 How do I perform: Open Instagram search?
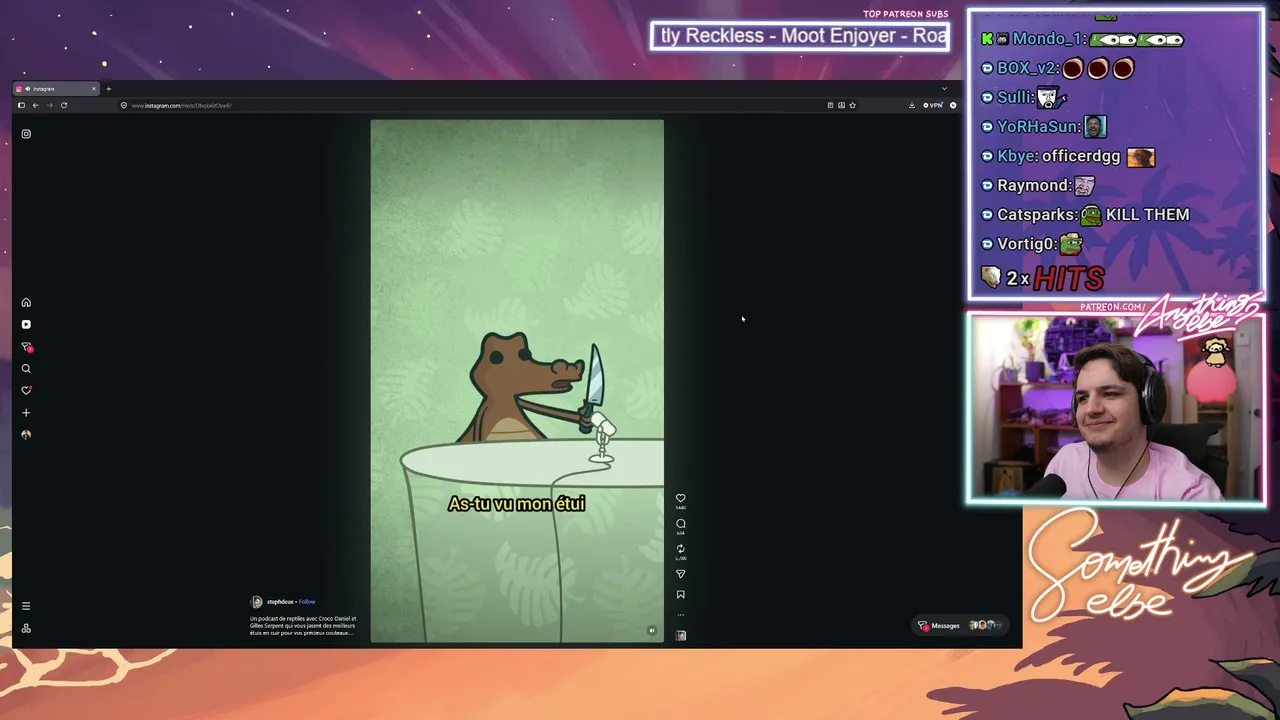point(26,369)
